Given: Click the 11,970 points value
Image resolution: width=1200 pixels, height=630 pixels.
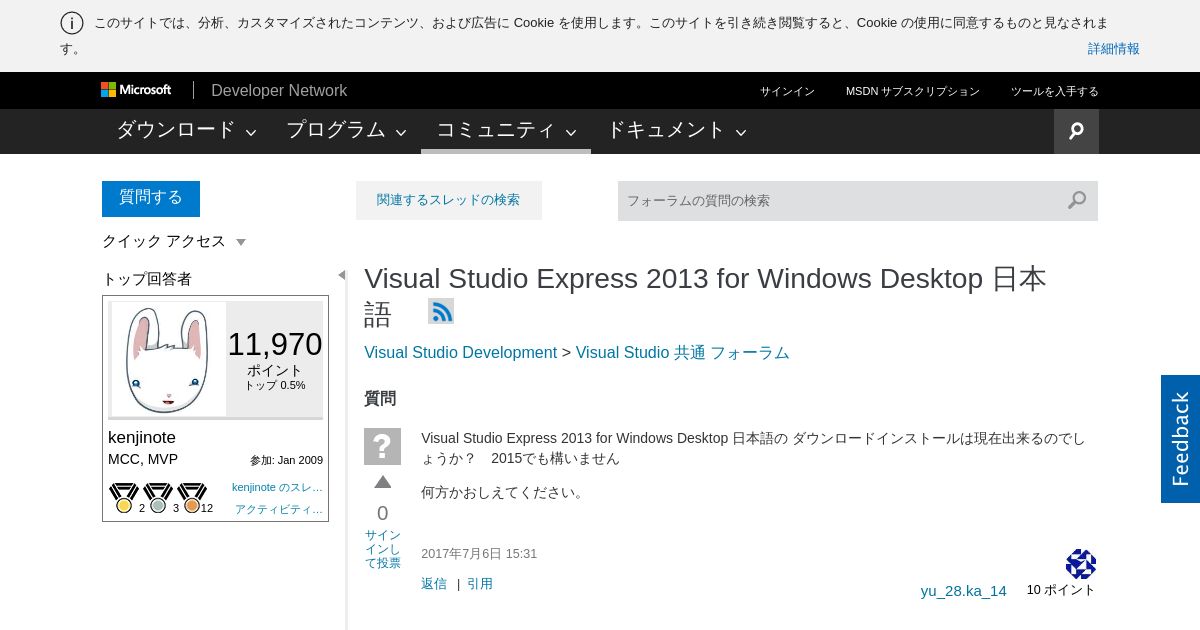Looking at the screenshot, I should 274,344.
